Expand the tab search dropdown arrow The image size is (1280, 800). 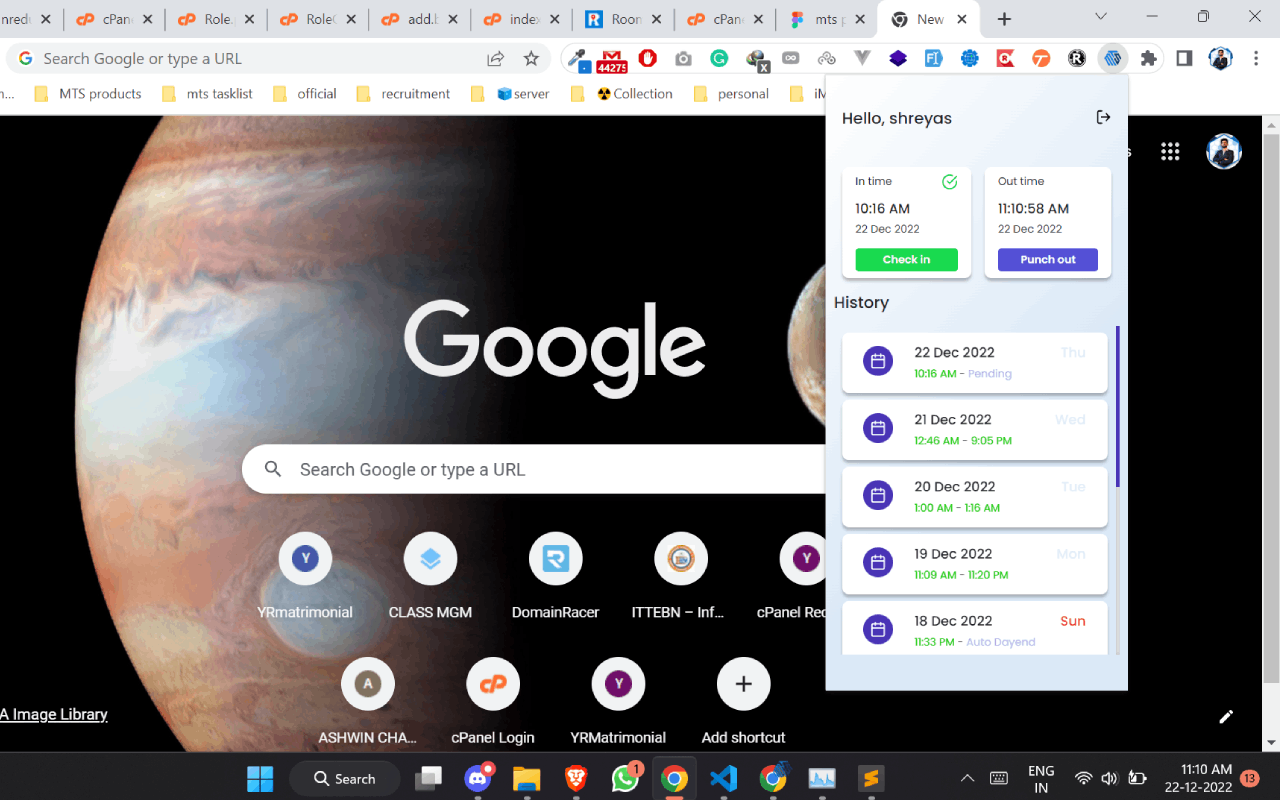[1101, 17]
